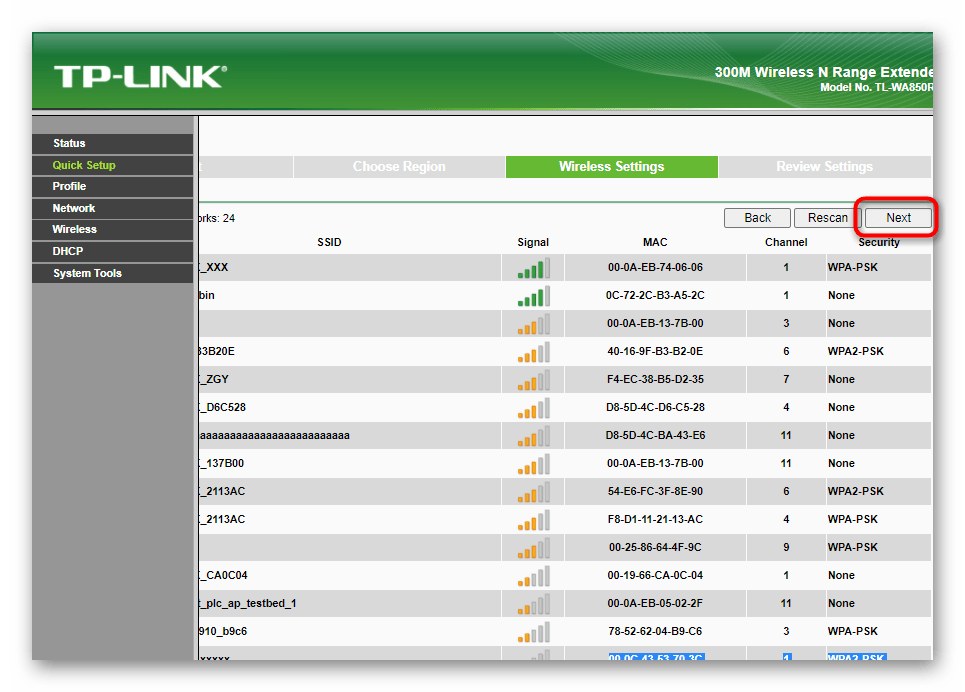The height and width of the screenshot is (692, 965).
Task: Click signal icon for MAC 78-52-62-04-B9-C6
Action: [533, 632]
